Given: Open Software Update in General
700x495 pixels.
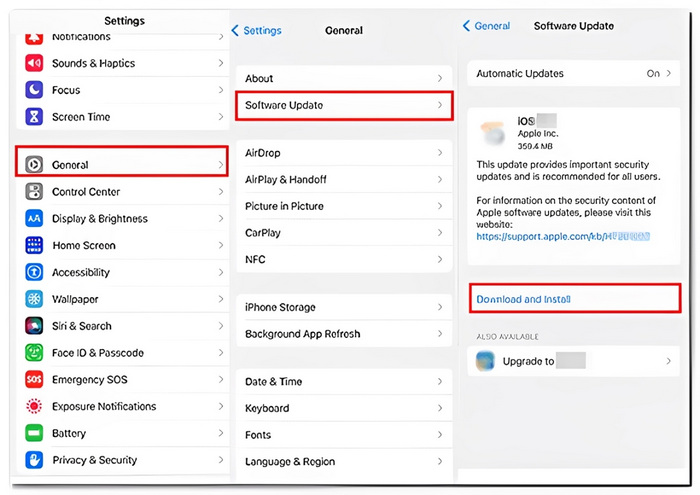Looking at the screenshot, I should [x=344, y=105].
